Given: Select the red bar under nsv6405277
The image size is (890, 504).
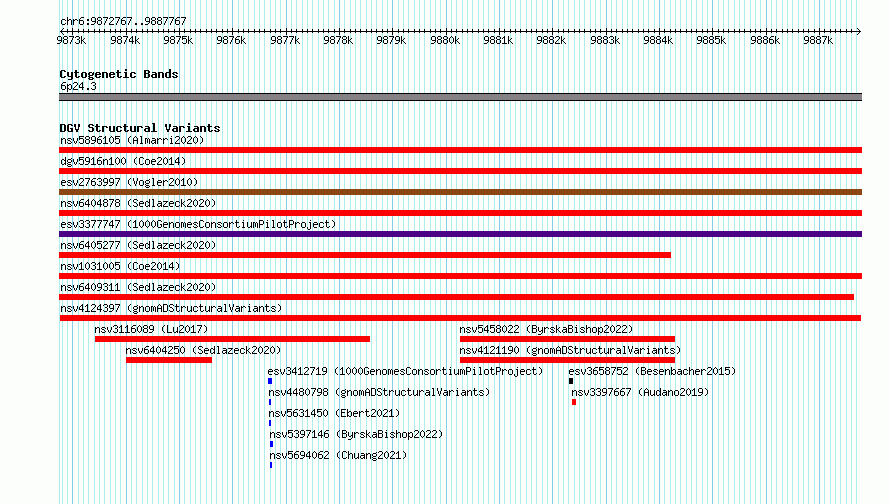Looking at the screenshot, I should click(365, 255).
